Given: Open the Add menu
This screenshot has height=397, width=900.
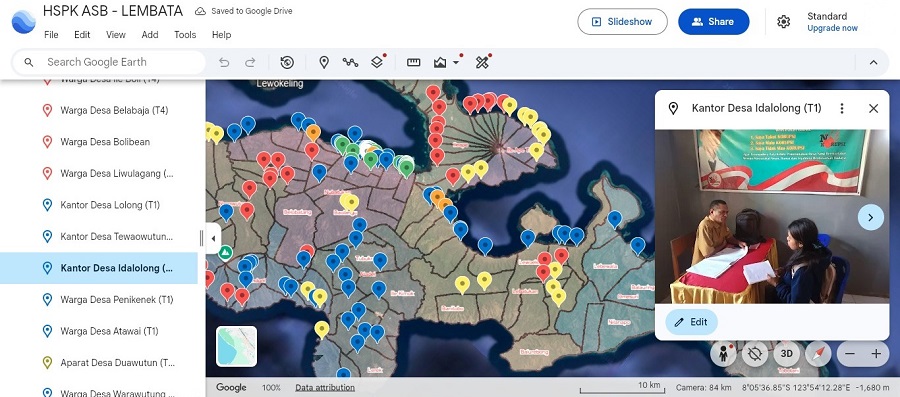Looking at the screenshot, I should click(x=150, y=34).
